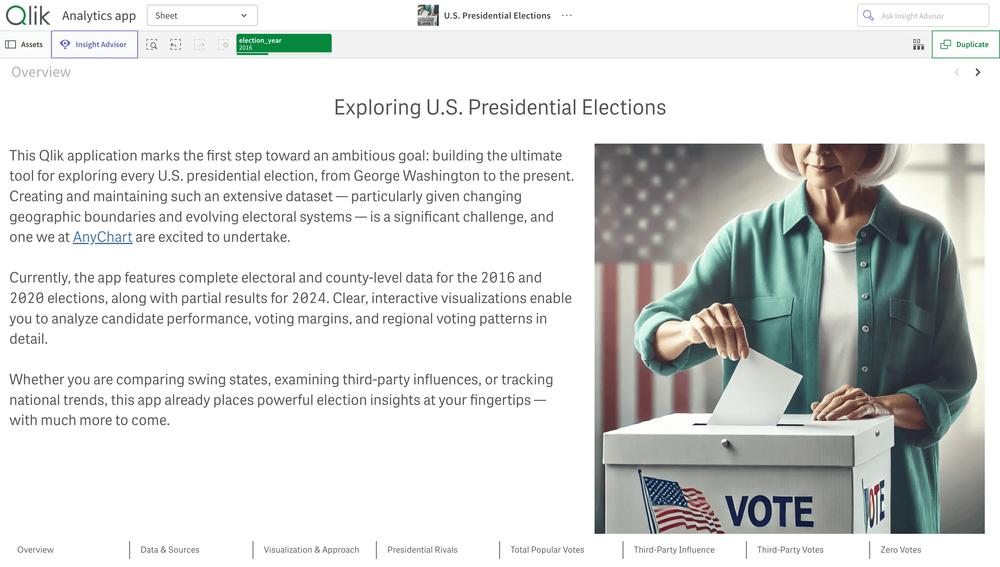
Task: Switch to the Presidential Rivals tab
Action: tap(422, 550)
